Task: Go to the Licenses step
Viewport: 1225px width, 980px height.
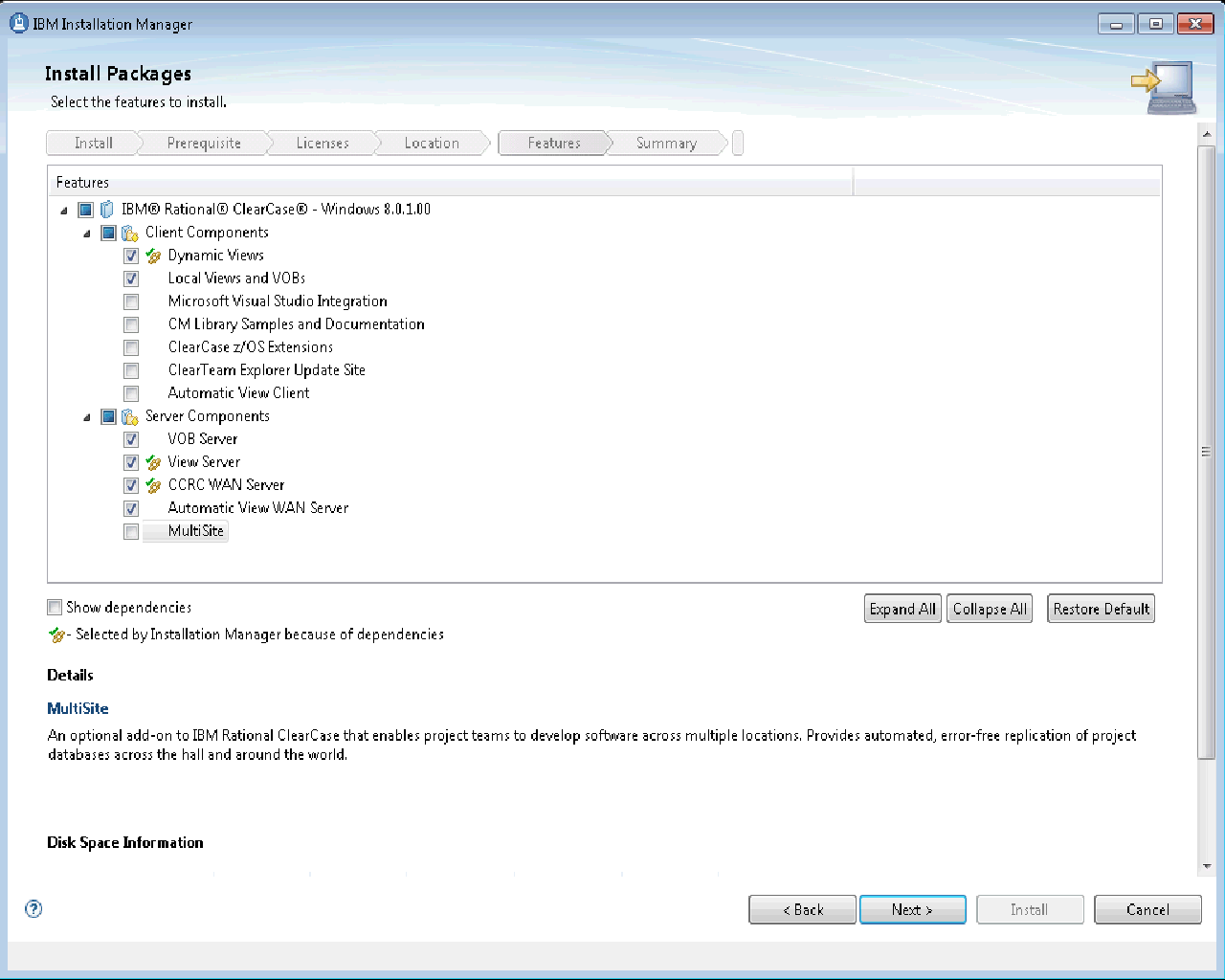Action: [x=323, y=143]
